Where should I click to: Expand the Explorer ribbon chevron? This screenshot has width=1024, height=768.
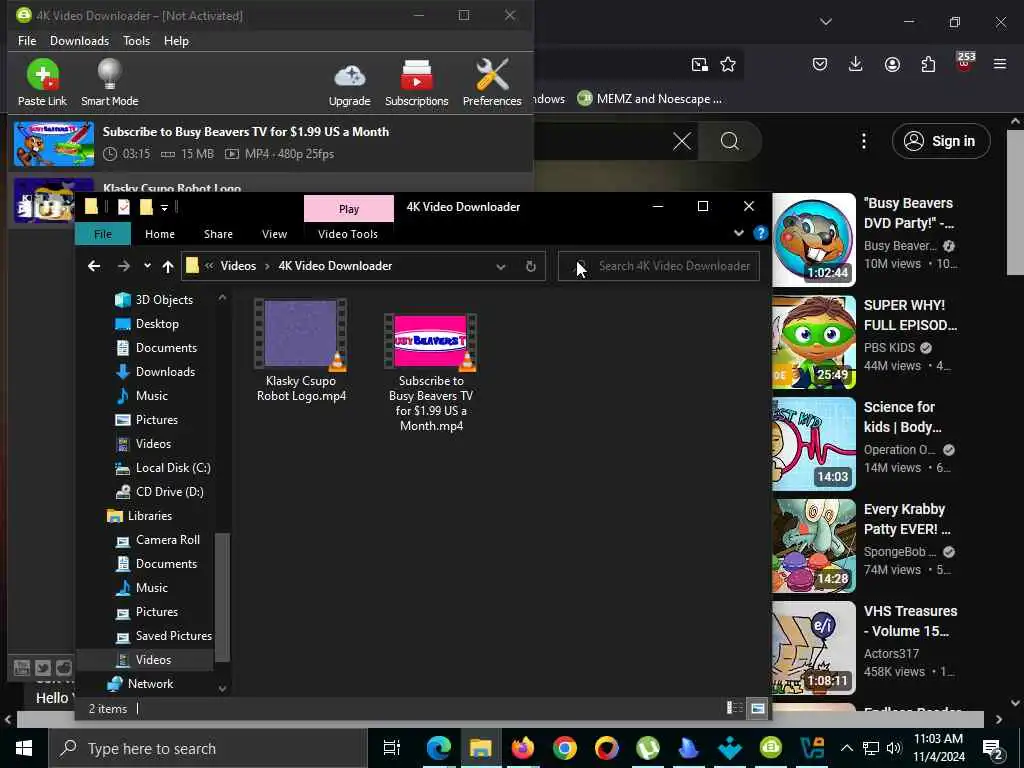coord(739,233)
